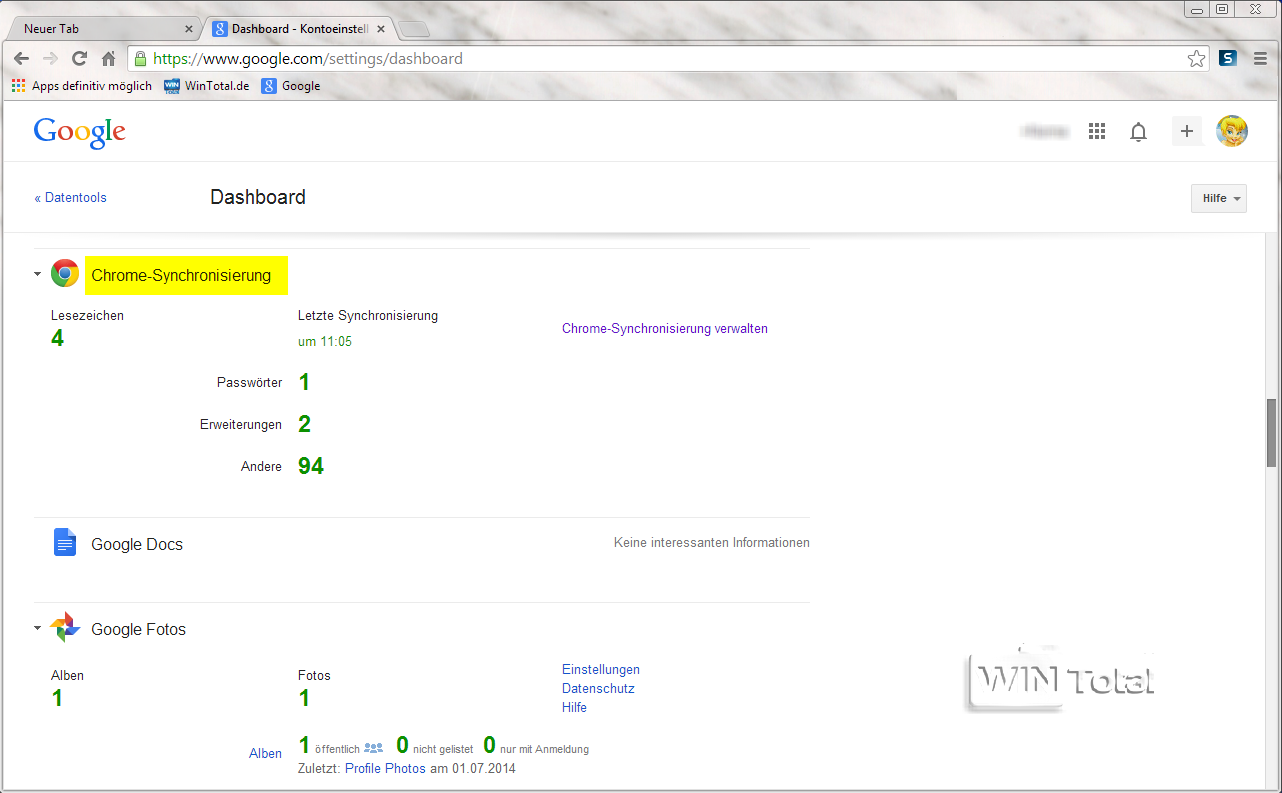Open the Hilfe link under Google Fotos
This screenshot has height=793, width=1282.
tap(574, 707)
